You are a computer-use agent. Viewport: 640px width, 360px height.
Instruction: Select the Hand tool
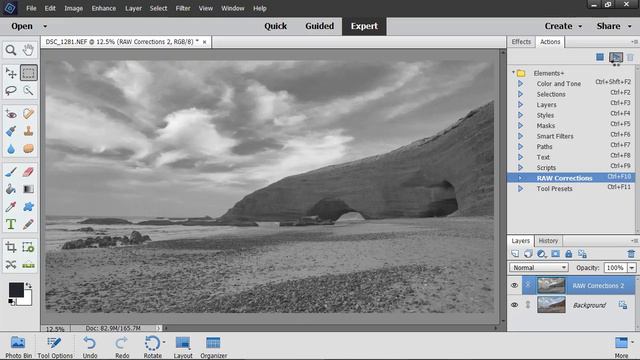(28, 50)
